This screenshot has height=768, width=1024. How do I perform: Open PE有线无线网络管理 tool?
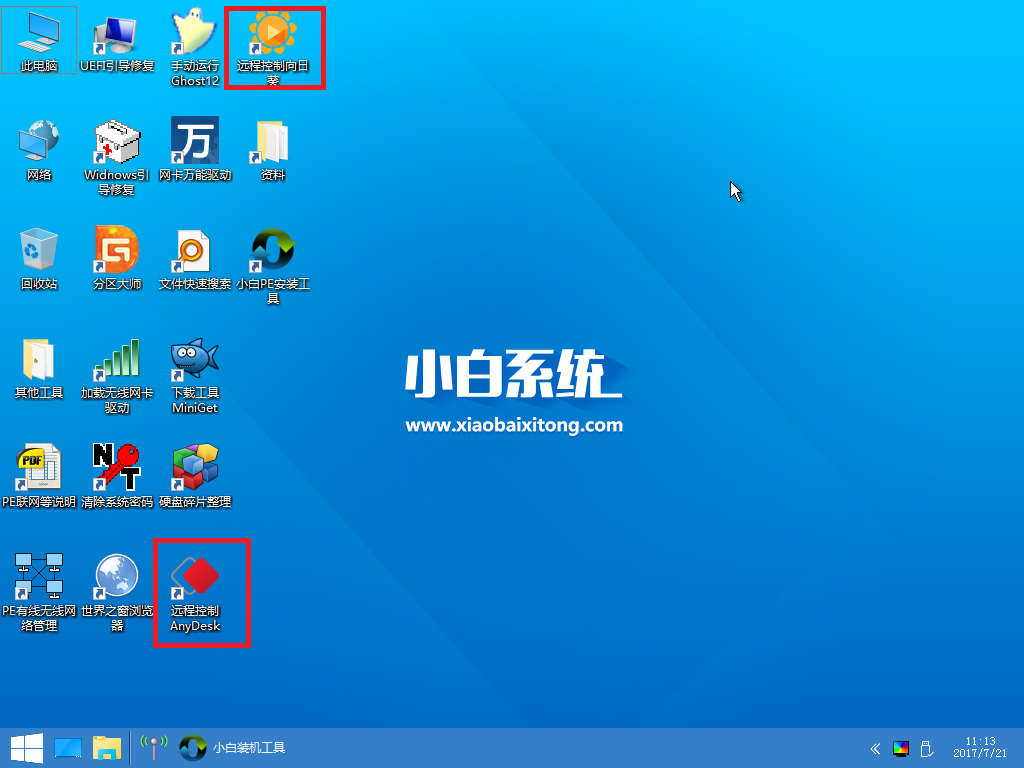(x=40, y=575)
